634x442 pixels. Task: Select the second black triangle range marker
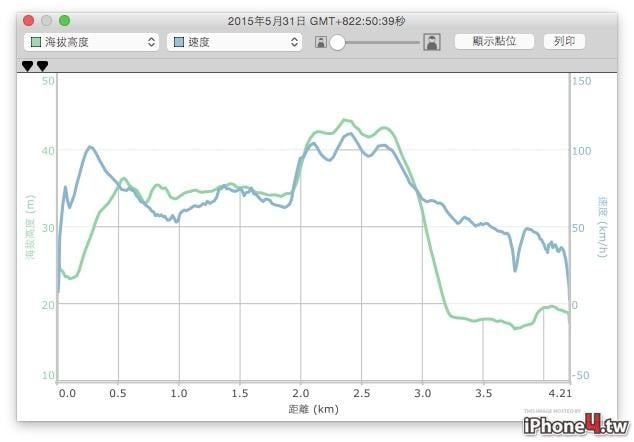[x=42, y=66]
